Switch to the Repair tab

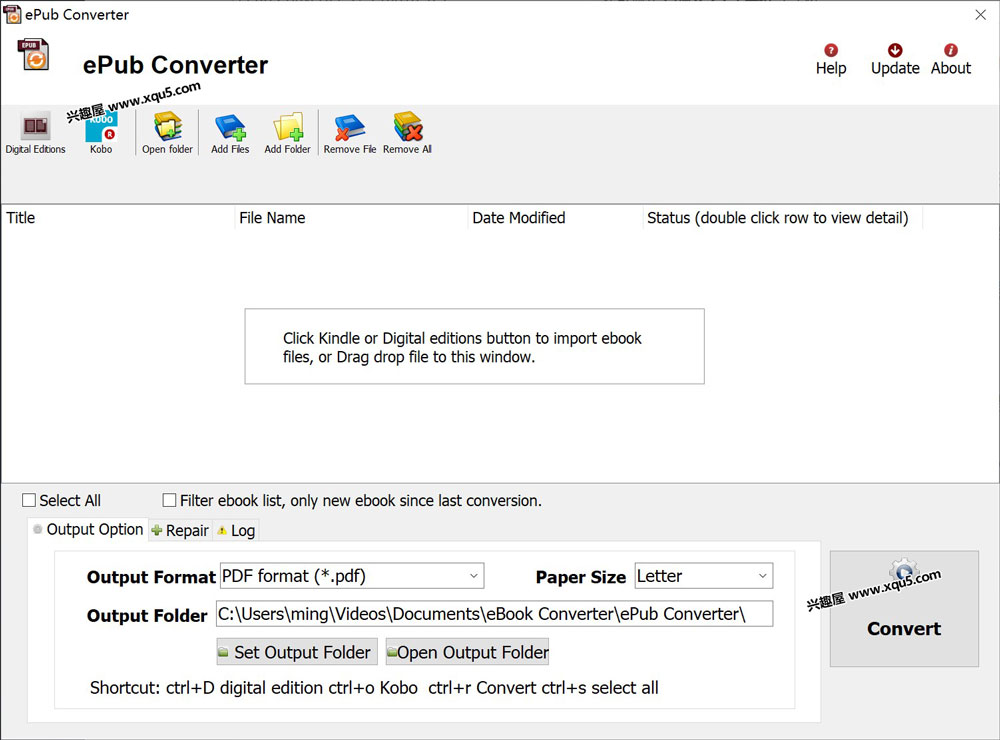click(180, 531)
